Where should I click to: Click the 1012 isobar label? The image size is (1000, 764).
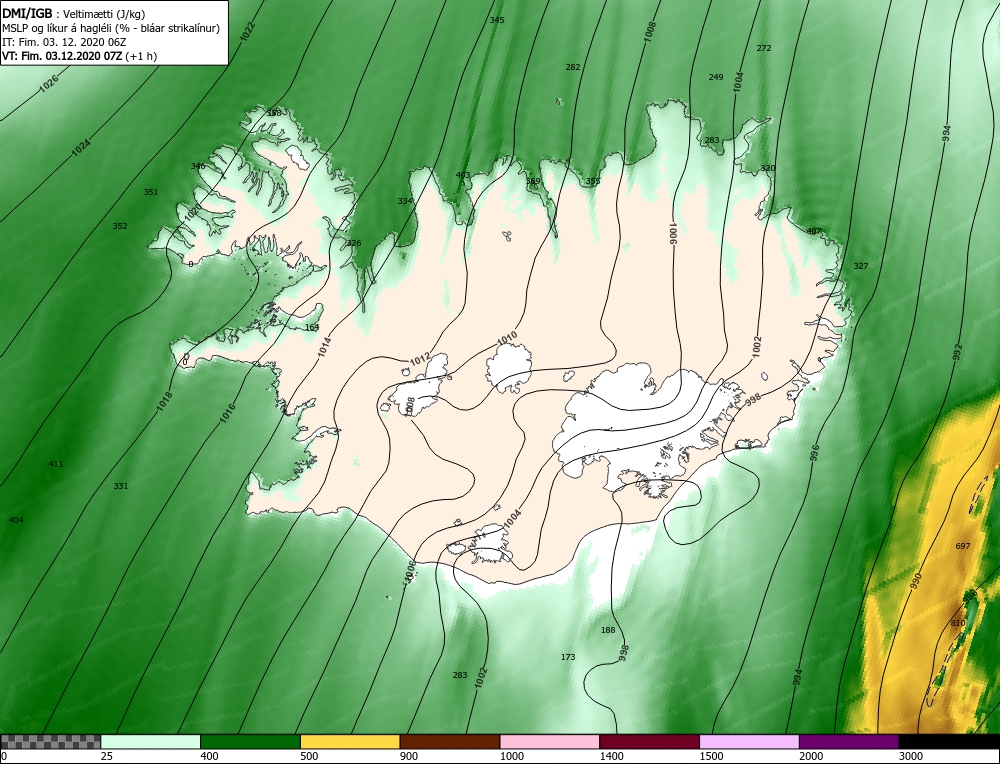[420, 360]
